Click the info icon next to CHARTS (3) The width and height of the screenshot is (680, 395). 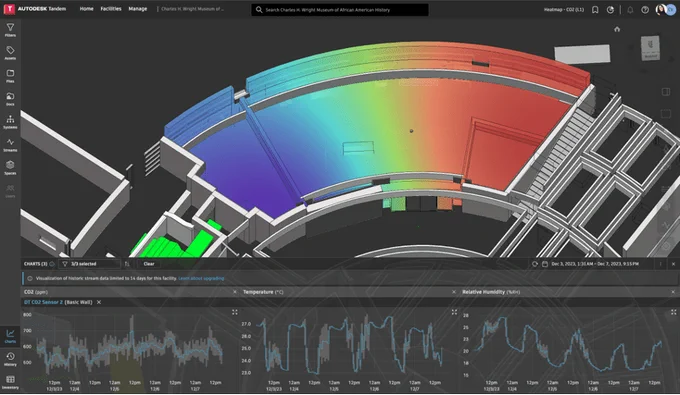tap(52, 264)
